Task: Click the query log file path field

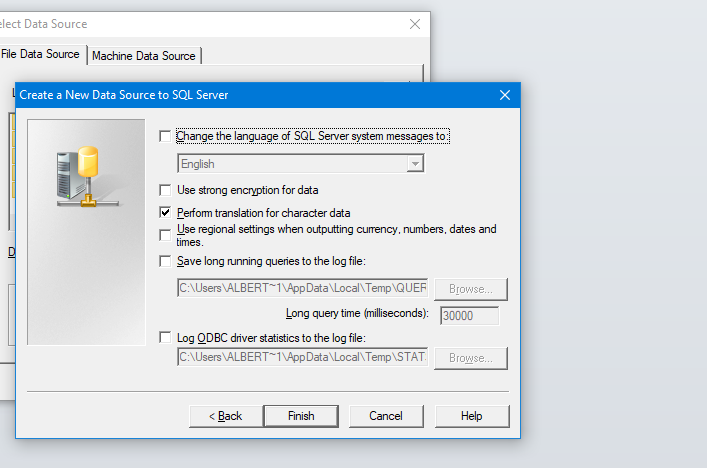Action: [303, 288]
